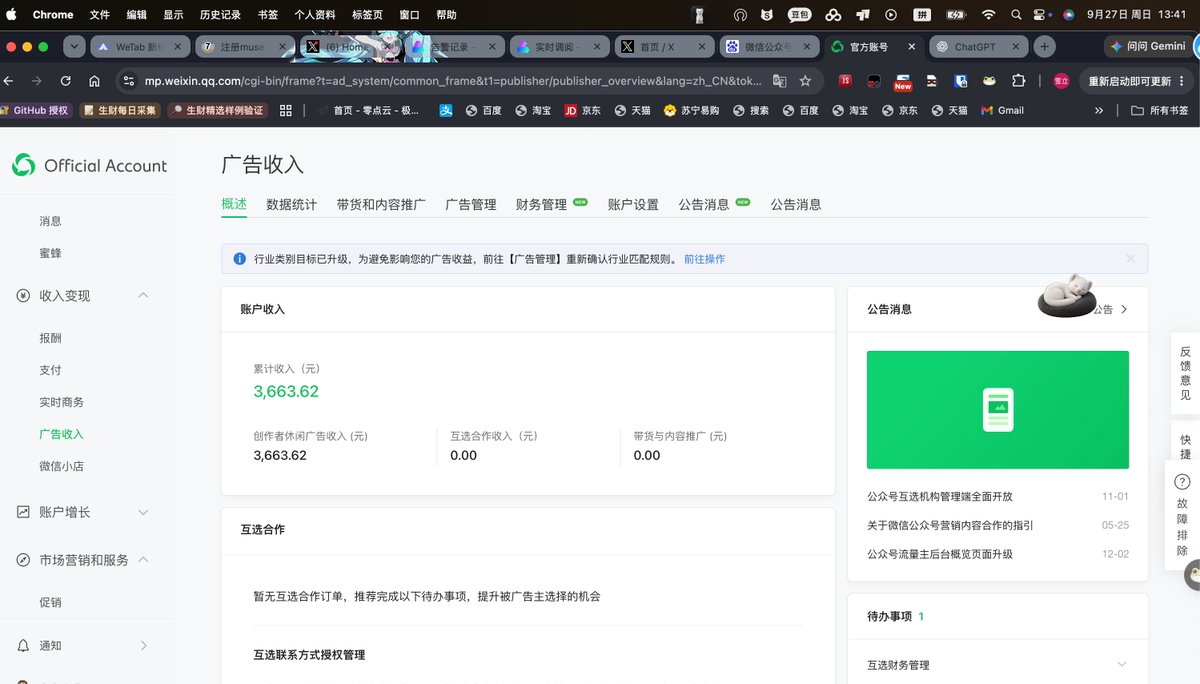
Task: Click the cumulative income value 3,663.62
Action: (x=286, y=392)
